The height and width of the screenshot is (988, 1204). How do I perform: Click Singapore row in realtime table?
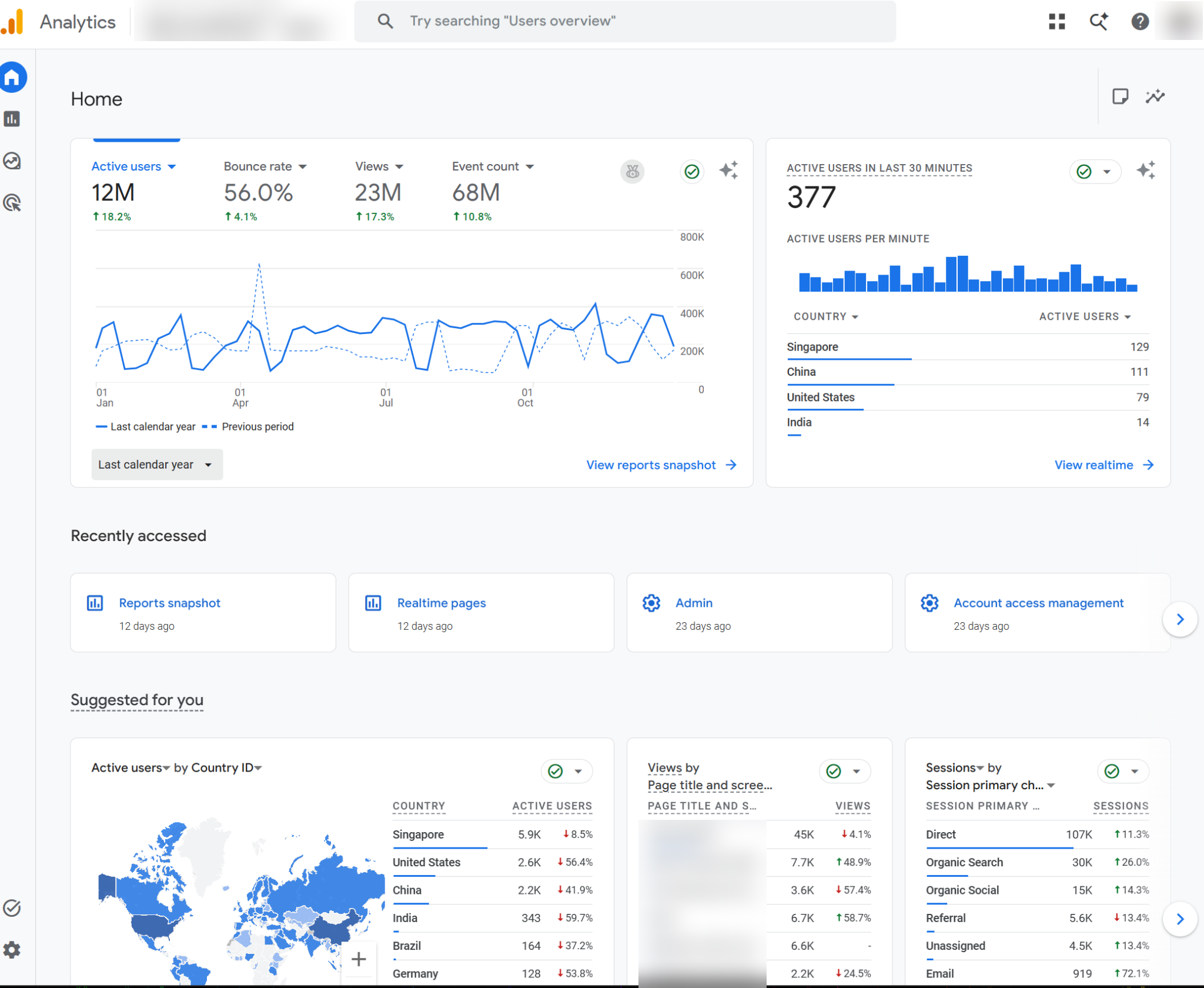968,347
